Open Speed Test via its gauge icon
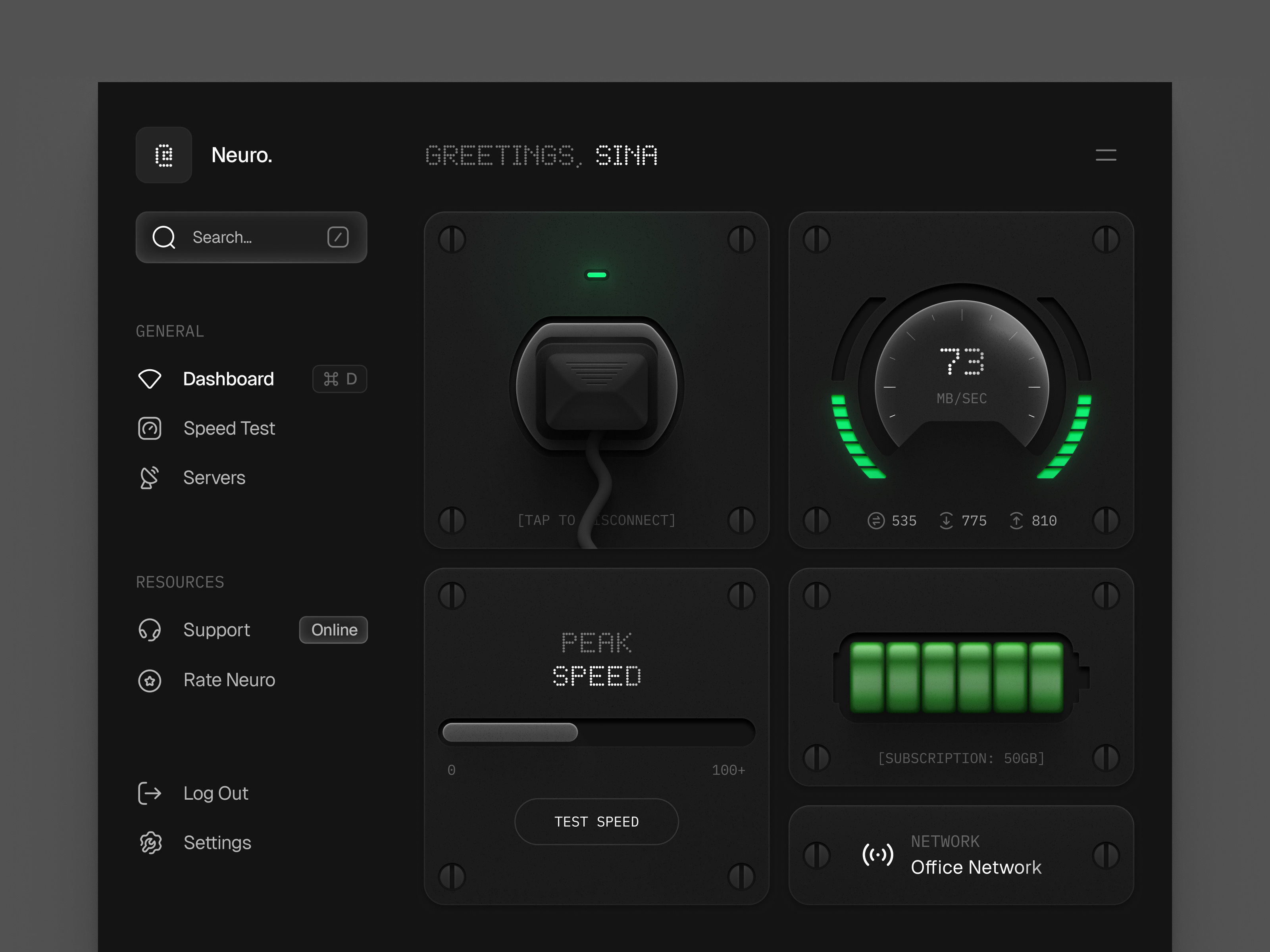Image resolution: width=1270 pixels, height=952 pixels. click(150, 428)
